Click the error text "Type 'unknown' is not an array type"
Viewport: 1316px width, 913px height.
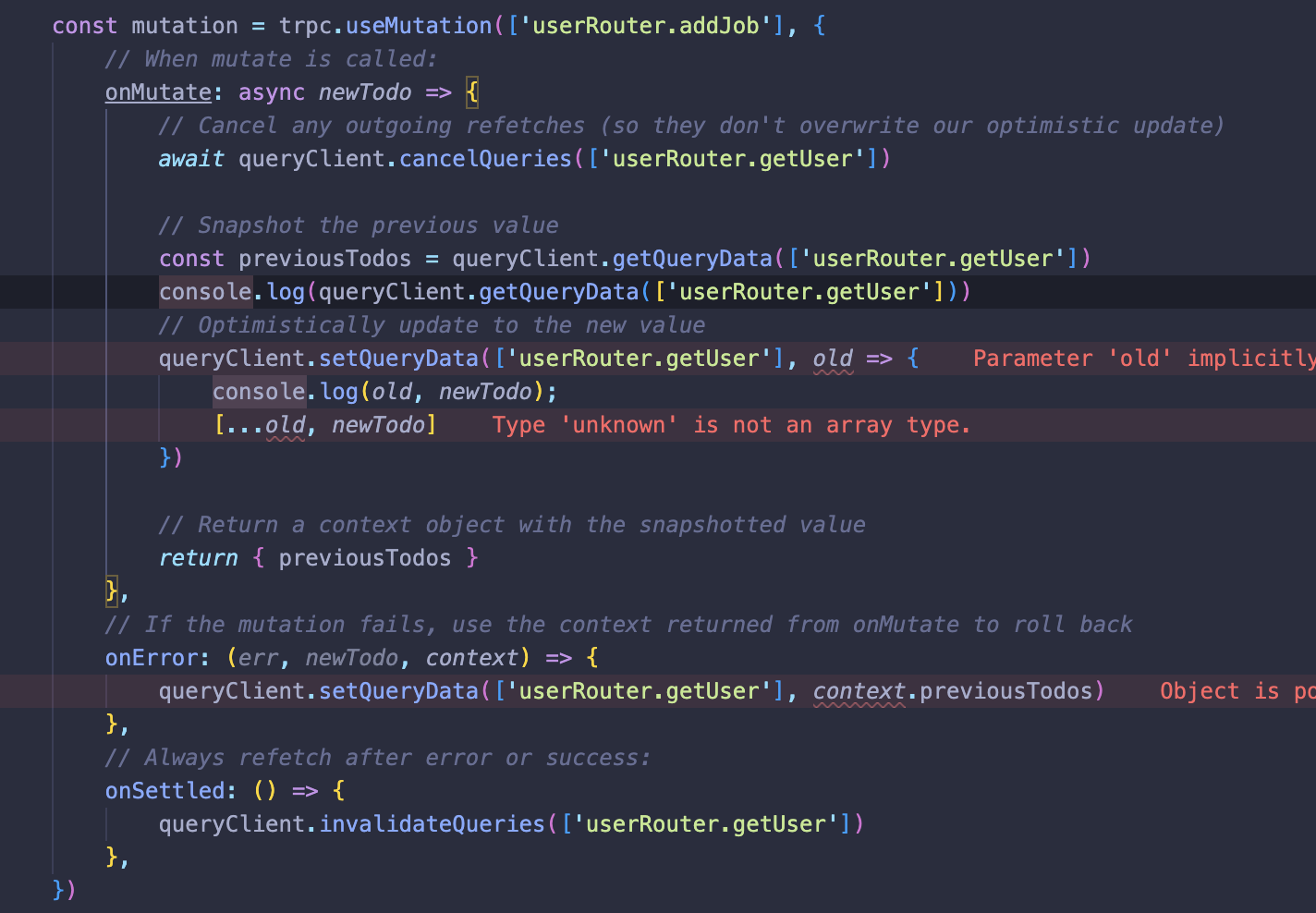pos(730,424)
